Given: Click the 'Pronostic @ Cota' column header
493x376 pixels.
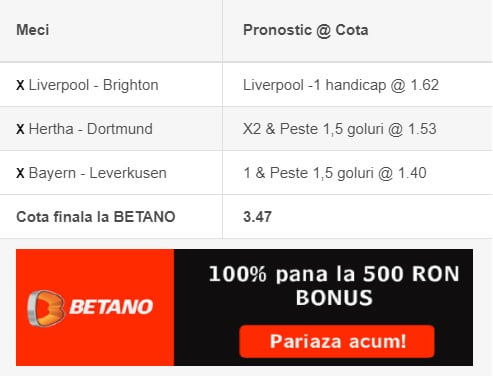Looking at the screenshot, I should [306, 30].
